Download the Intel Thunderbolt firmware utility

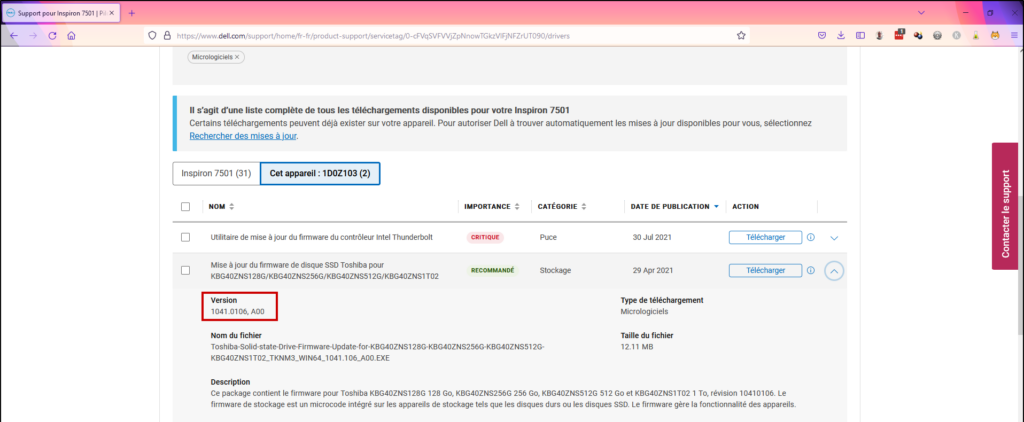(x=765, y=238)
